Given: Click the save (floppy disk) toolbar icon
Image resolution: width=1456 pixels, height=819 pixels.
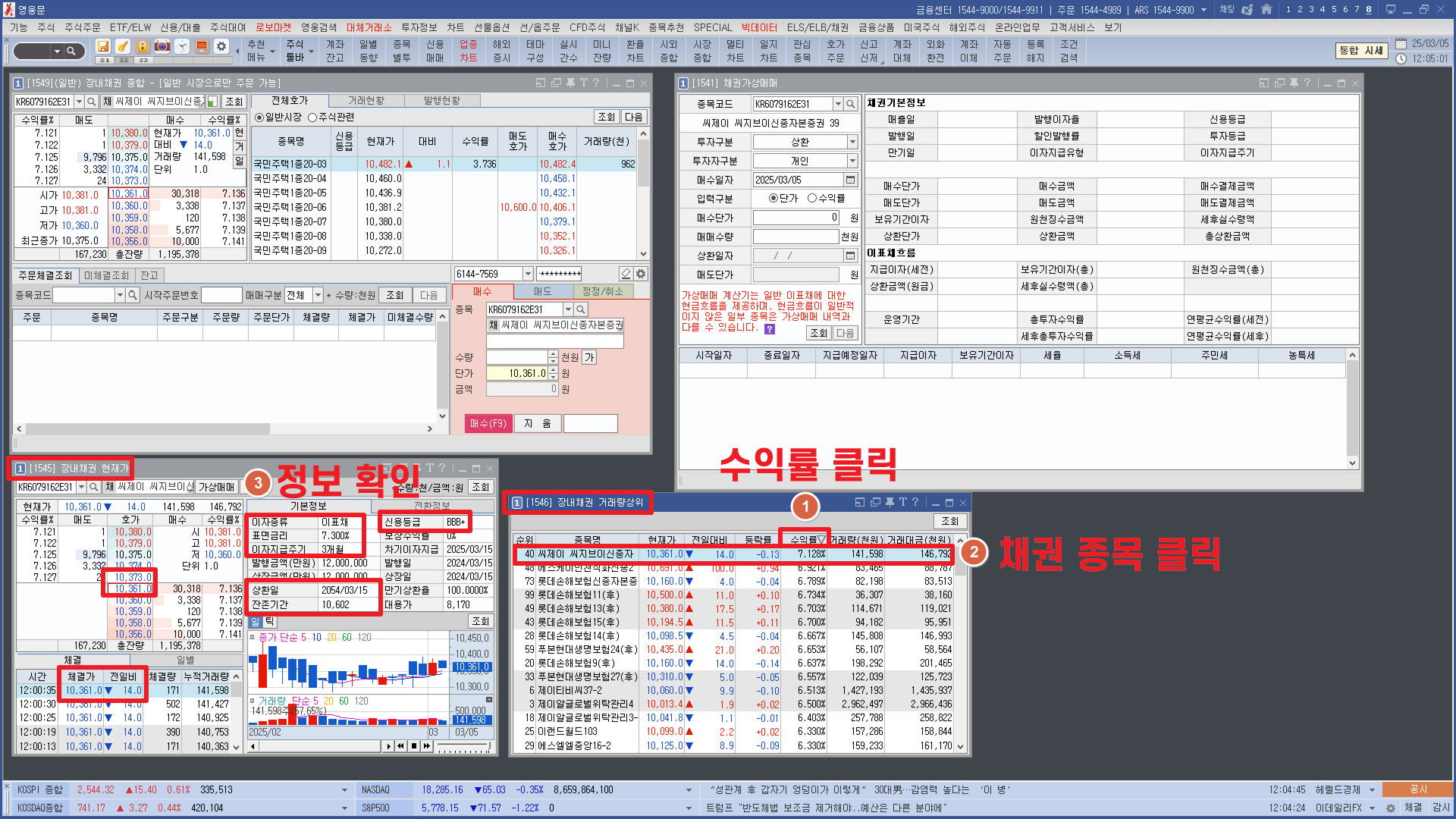Looking at the screenshot, I should 103,46.
